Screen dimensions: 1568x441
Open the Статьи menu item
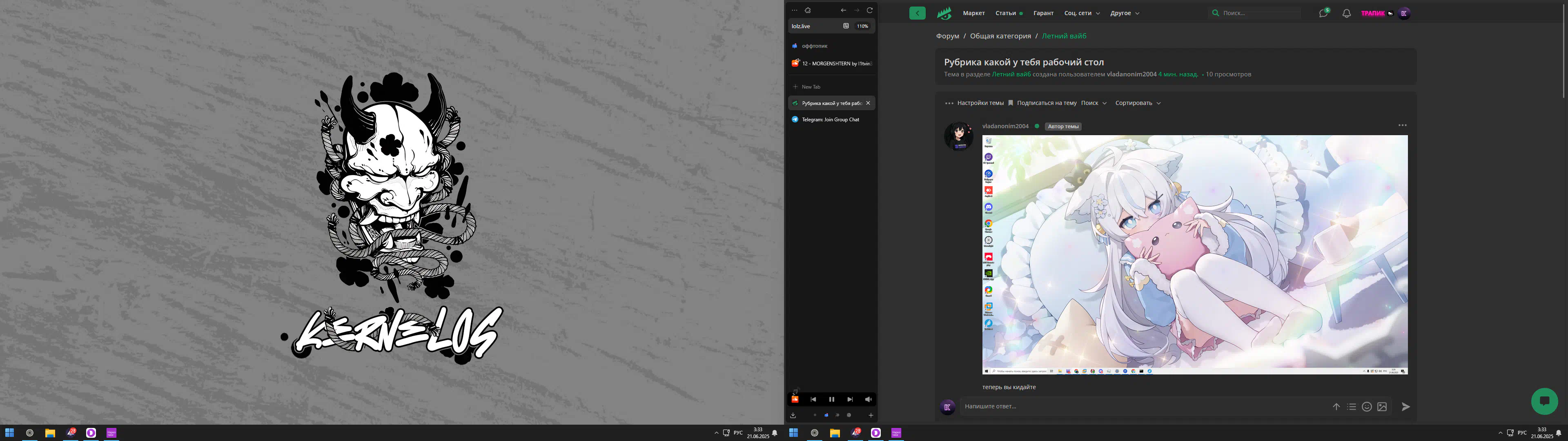click(1006, 13)
